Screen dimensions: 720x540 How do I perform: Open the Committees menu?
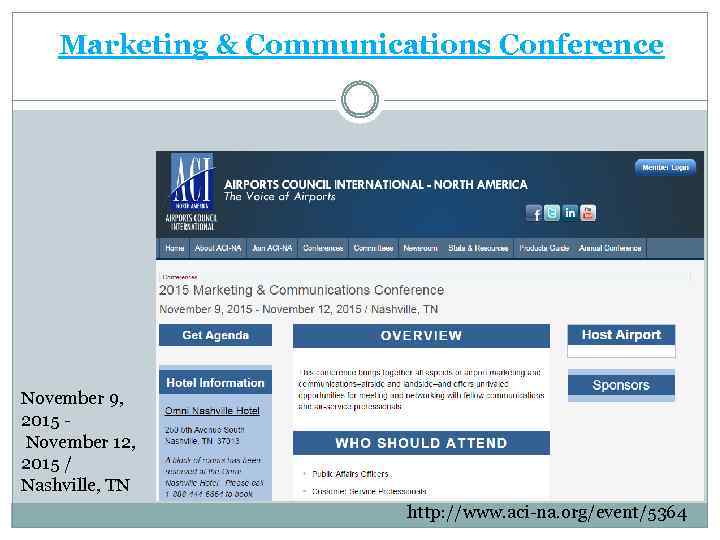click(373, 248)
